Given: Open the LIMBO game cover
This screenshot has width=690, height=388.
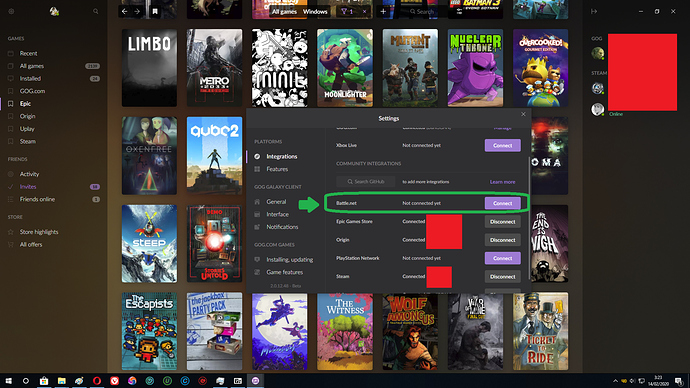Looking at the screenshot, I should tap(149, 68).
